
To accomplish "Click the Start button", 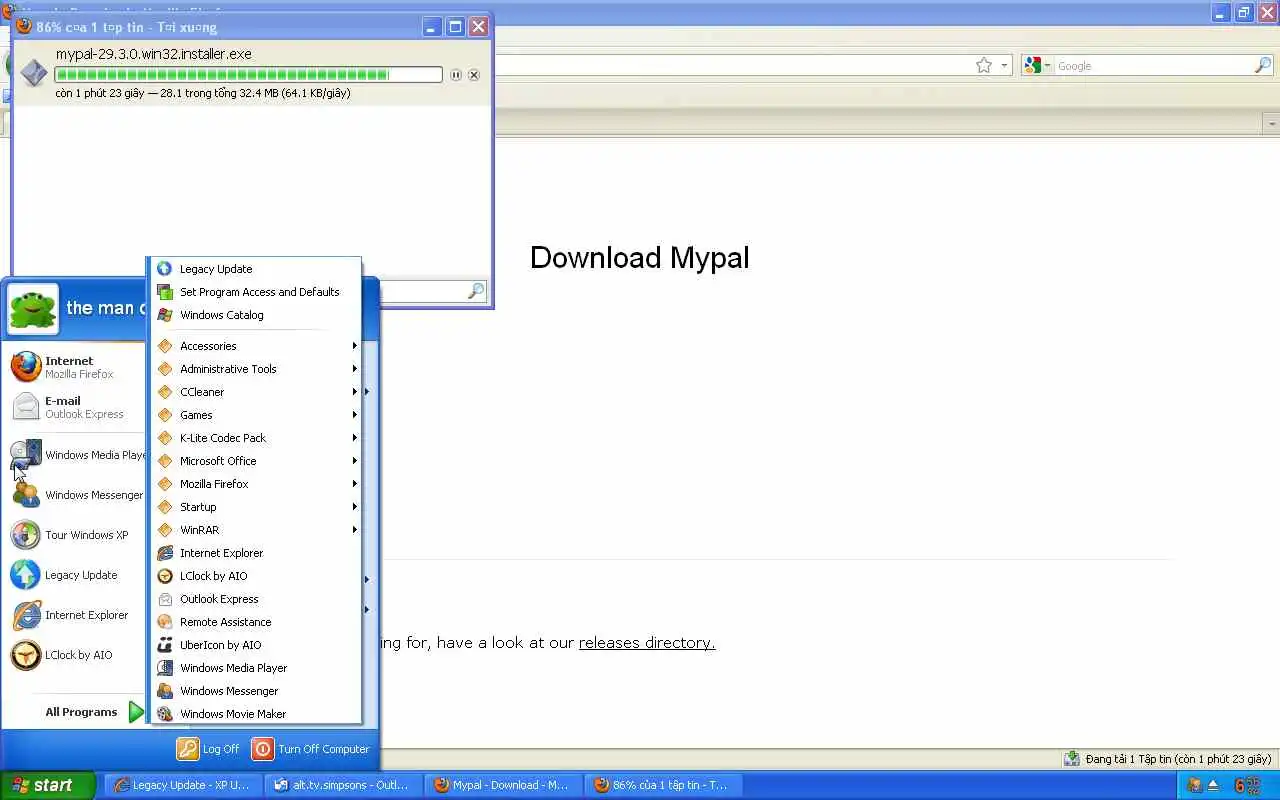I will pyautogui.click(x=47, y=786).
